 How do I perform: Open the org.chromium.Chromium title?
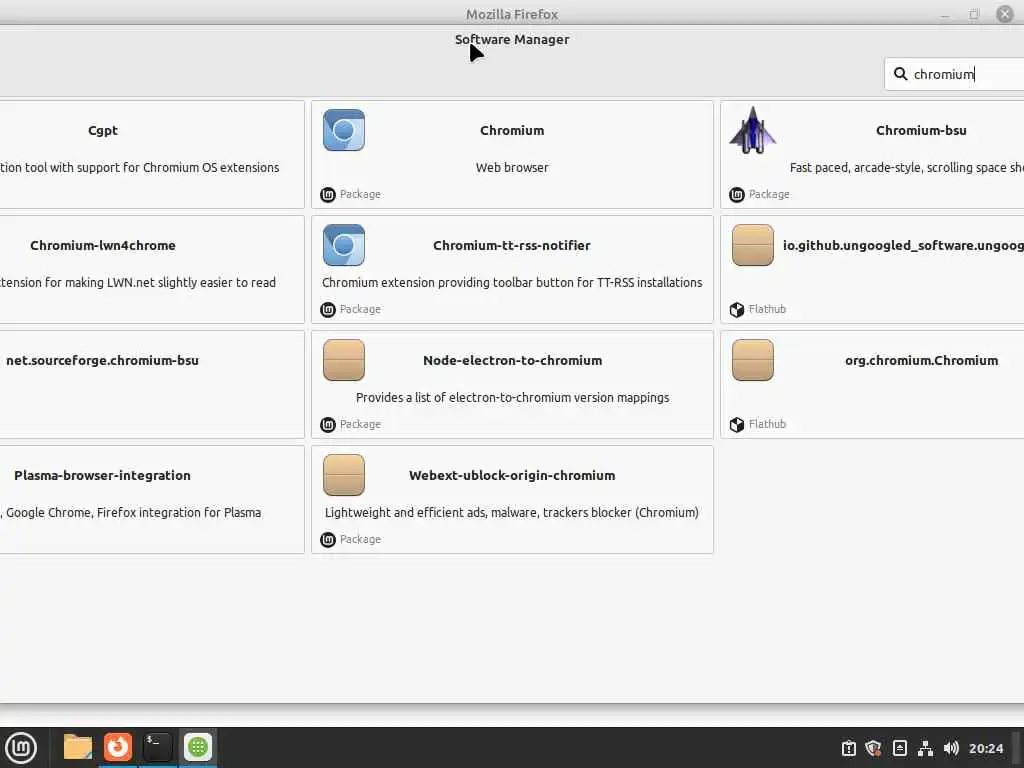coord(921,360)
